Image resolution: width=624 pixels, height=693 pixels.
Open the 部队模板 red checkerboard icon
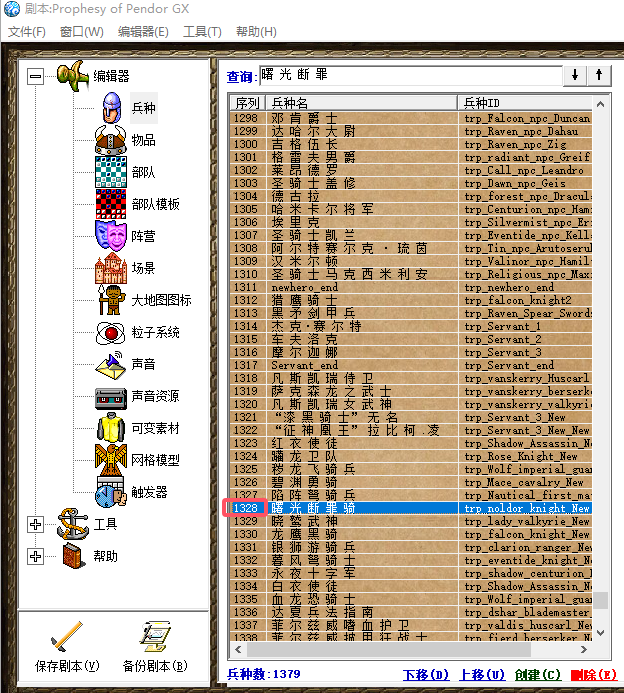tap(111, 204)
